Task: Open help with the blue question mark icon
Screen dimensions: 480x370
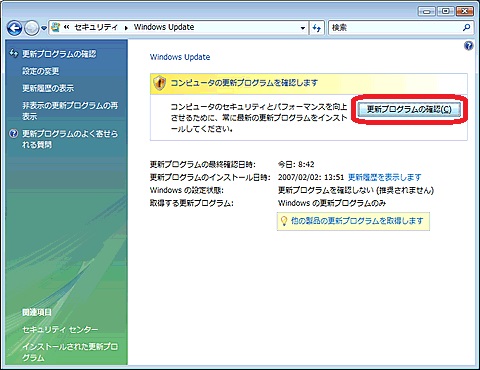Action: 468,46
